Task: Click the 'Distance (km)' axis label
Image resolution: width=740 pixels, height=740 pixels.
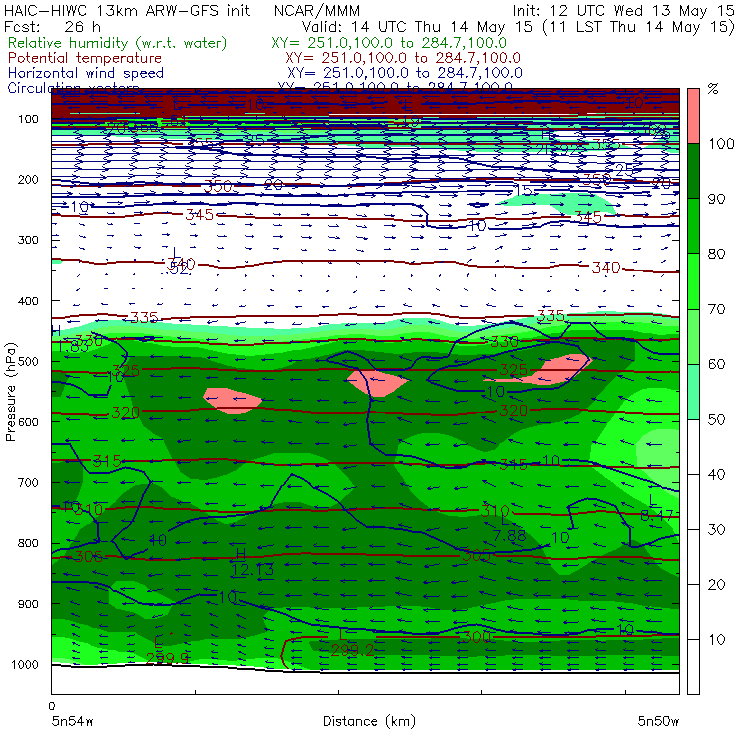Action: click(369, 721)
